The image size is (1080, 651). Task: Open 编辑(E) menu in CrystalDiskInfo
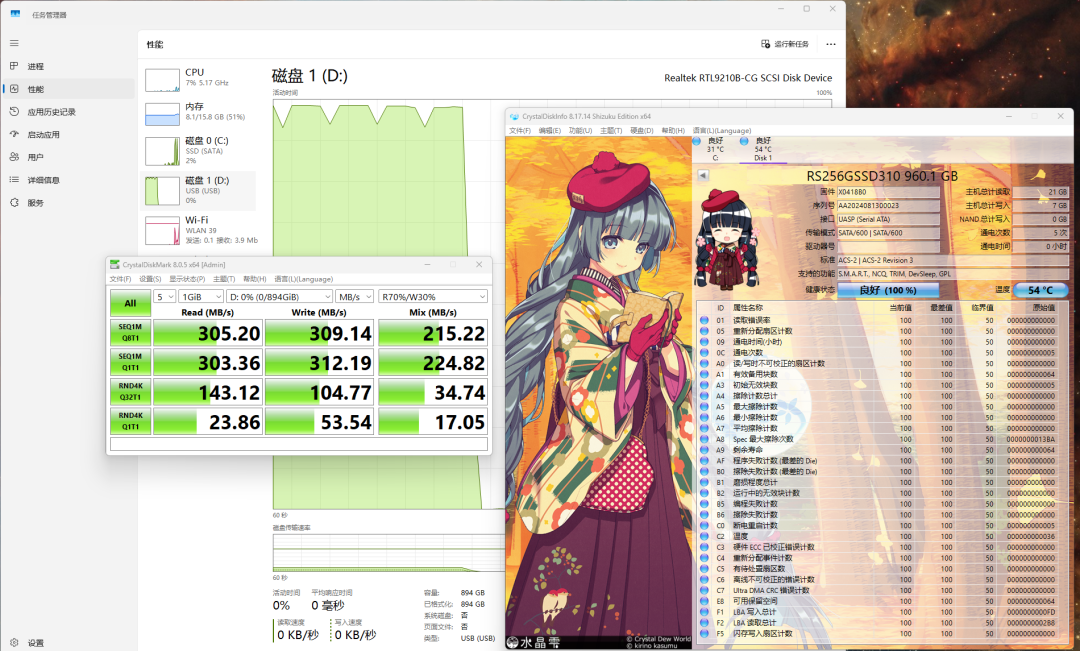550,130
